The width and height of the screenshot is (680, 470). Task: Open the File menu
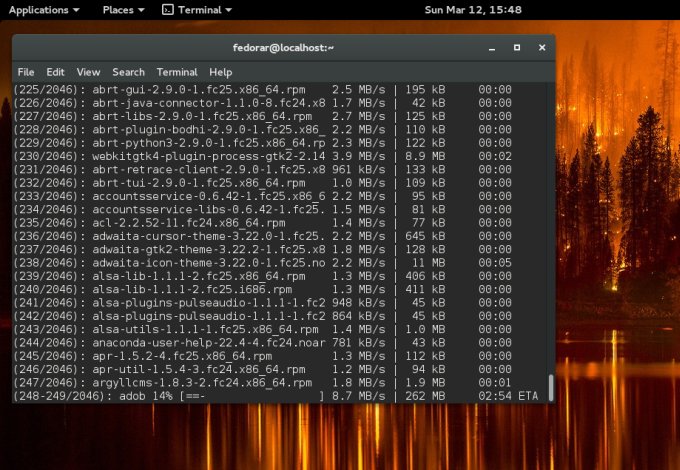tap(26, 72)
